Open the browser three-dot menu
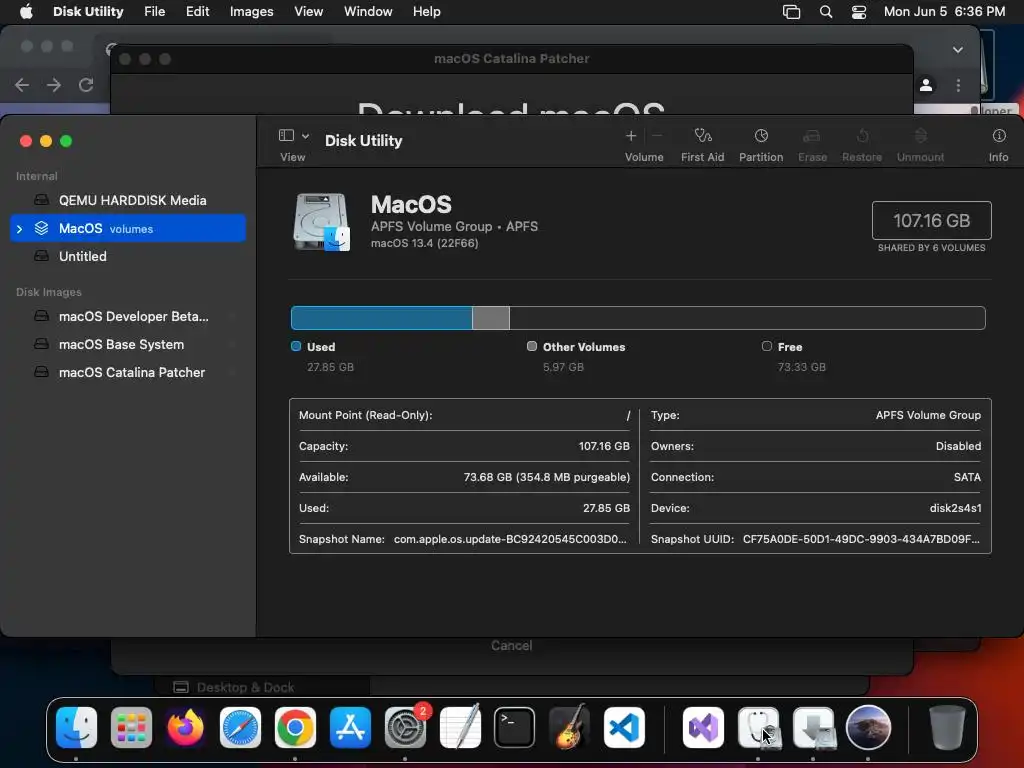 958,85
